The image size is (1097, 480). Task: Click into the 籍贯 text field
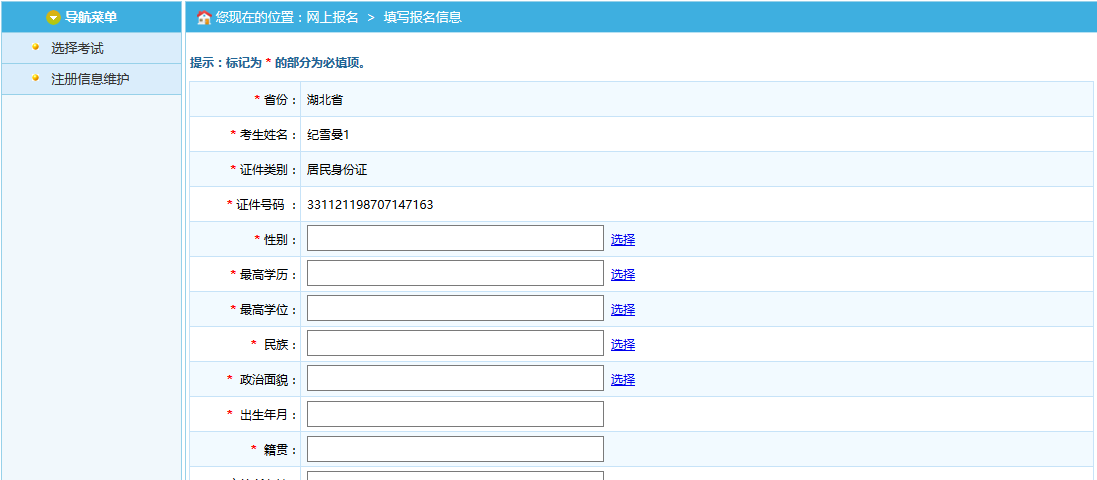coord(455,449)
